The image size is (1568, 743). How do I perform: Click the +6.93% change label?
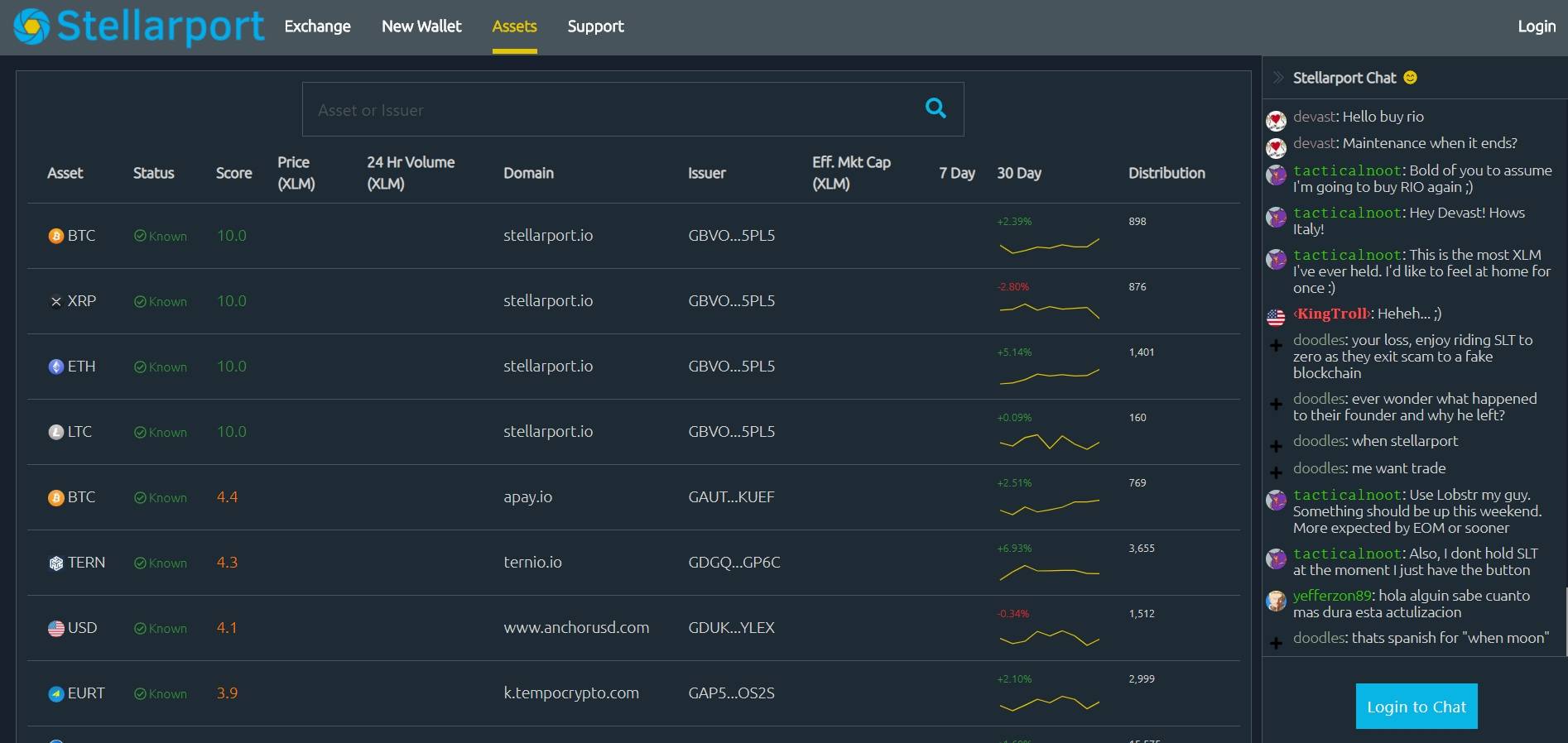pyautogui.click(x=1014, y=549)
